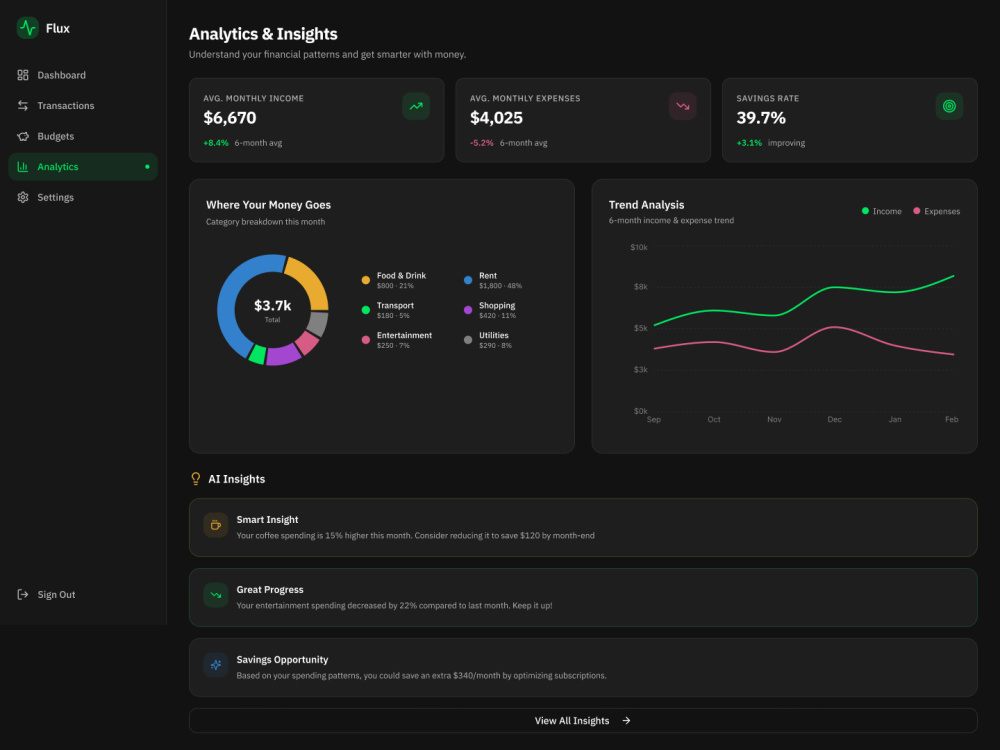Toggle the Income legend in Trend Analysis
This screenshot has width=1000, height=750.
(881, 211)
